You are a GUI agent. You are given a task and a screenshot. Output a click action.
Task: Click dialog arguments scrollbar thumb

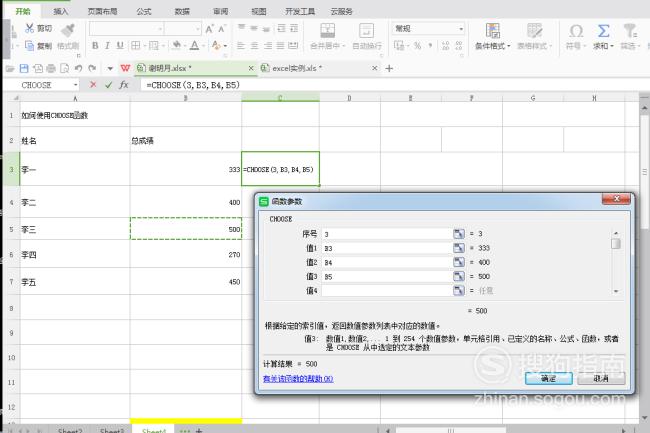point(616,243)
